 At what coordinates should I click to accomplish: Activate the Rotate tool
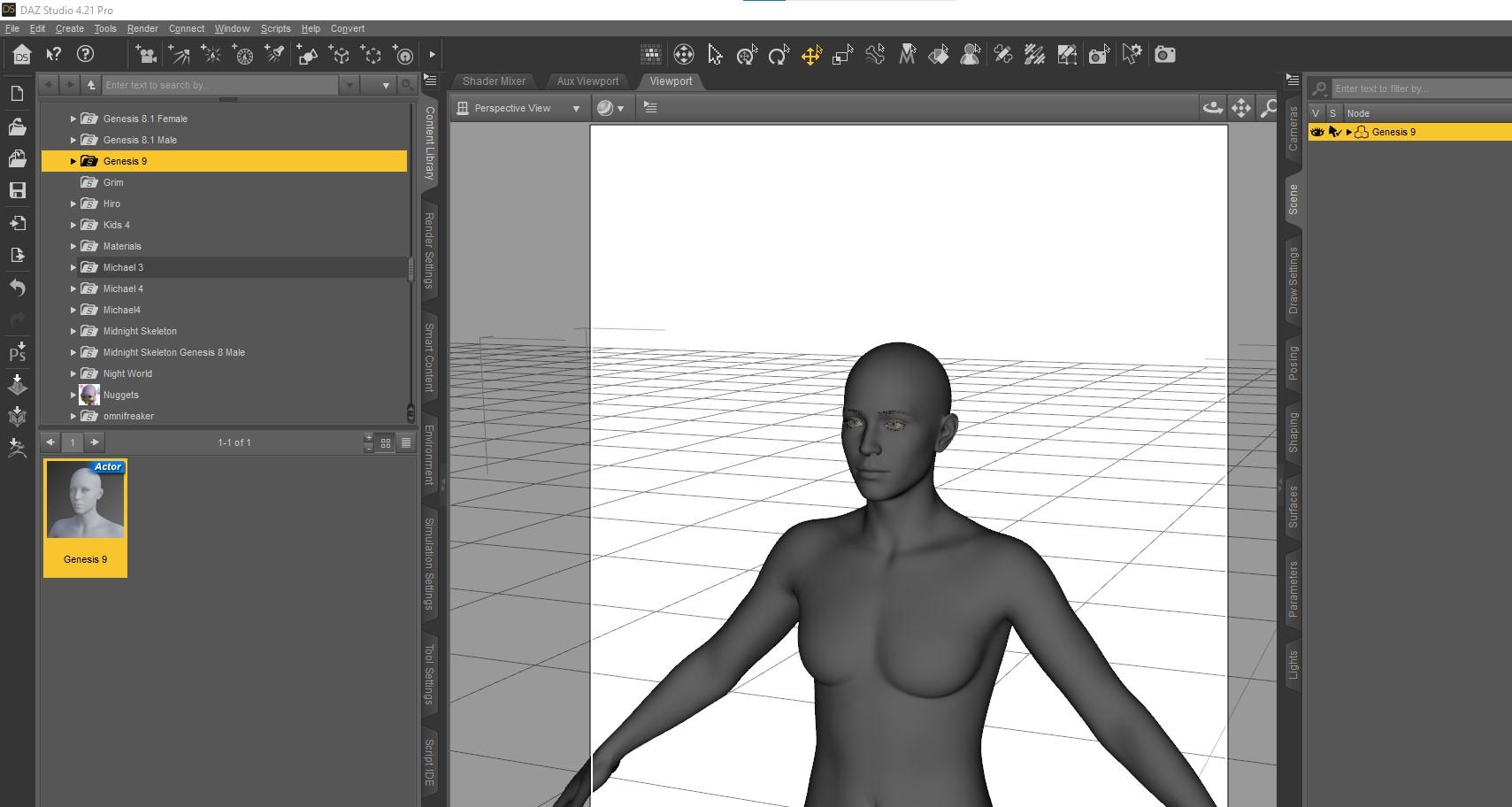(x=779, y=55)
